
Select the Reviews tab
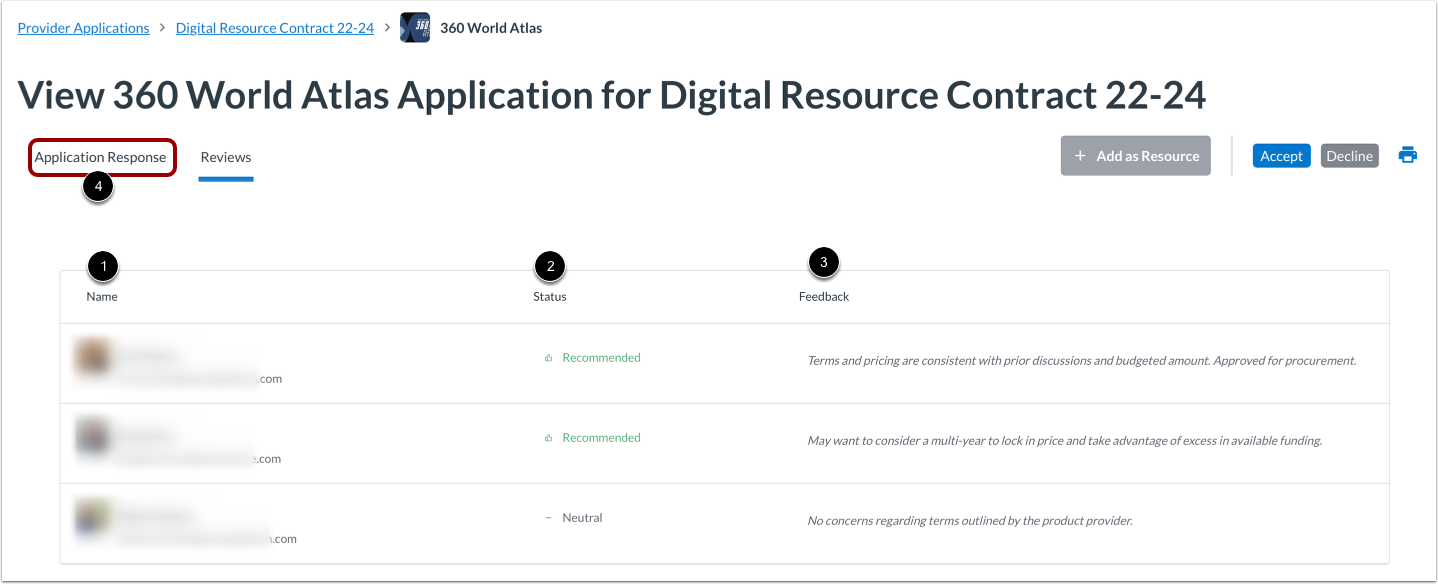coord(226,157)
